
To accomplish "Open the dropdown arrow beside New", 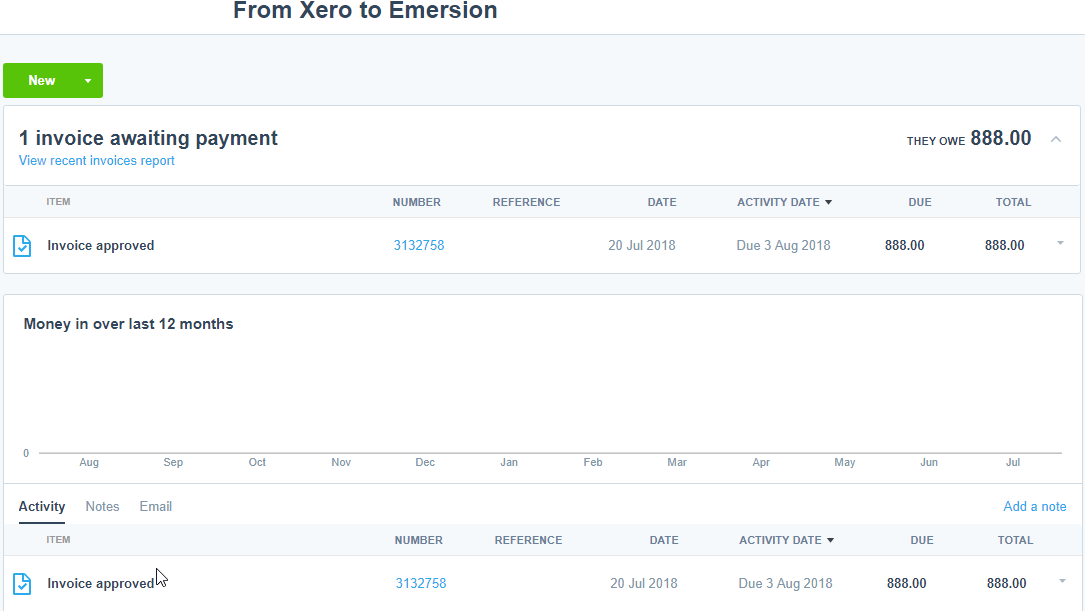I will 88,81.
